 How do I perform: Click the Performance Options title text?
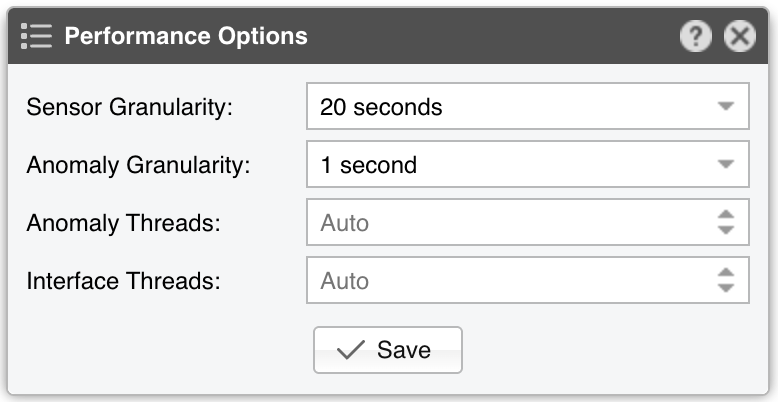[x=186, y=37]
